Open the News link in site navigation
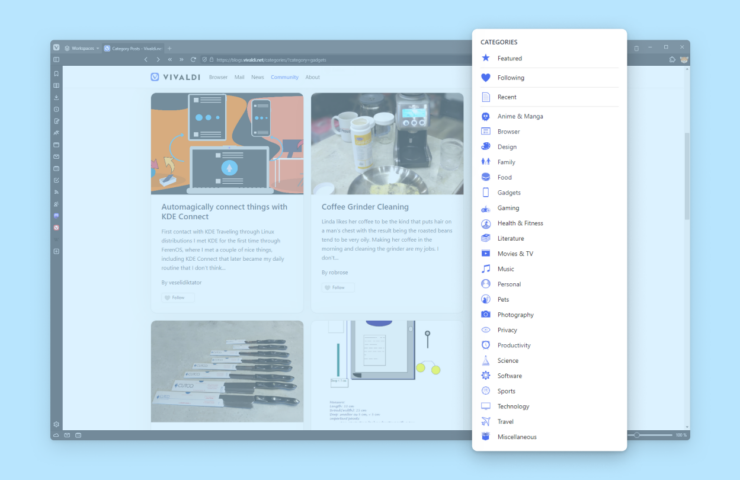 (257, 77)
